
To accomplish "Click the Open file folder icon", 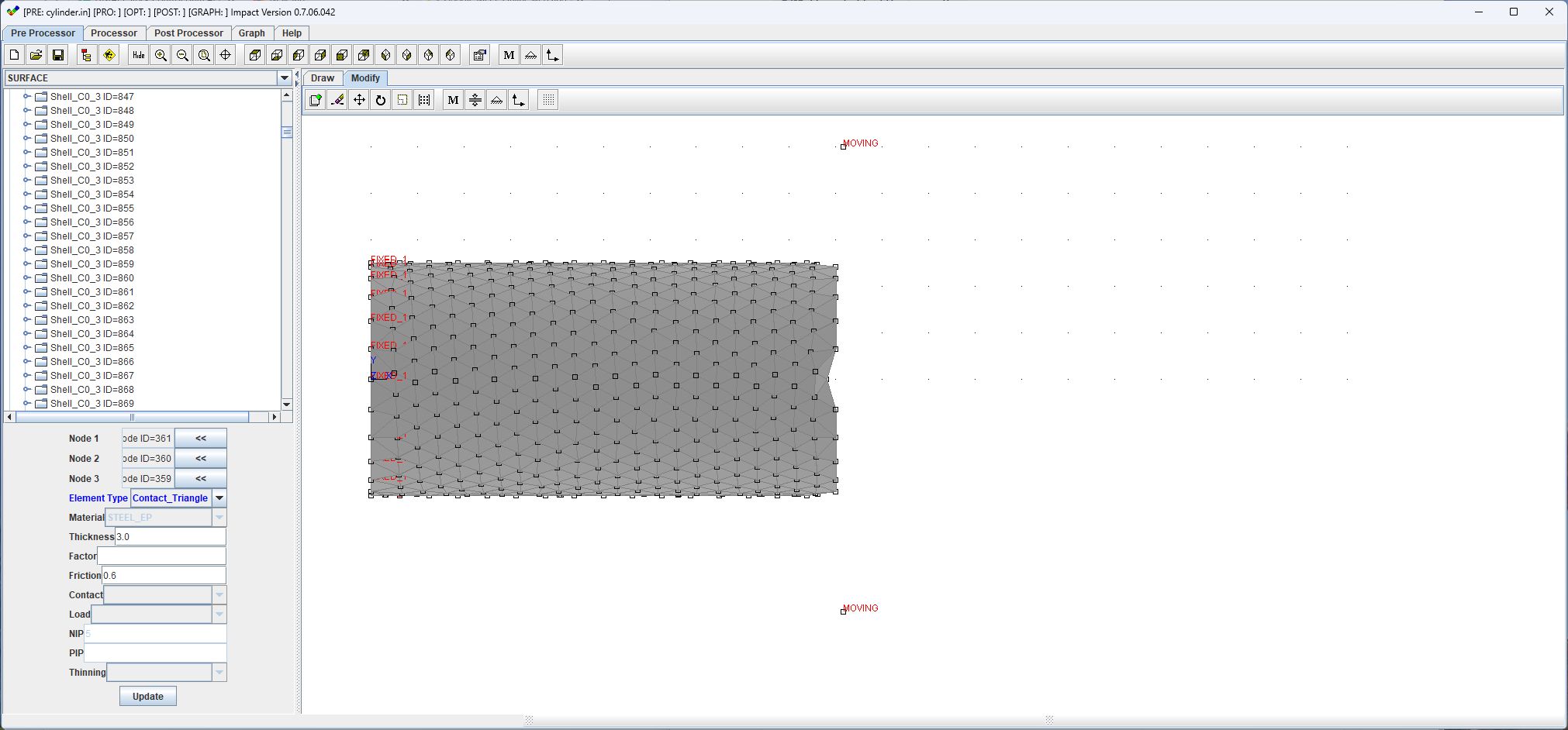I will pos(36,55).
